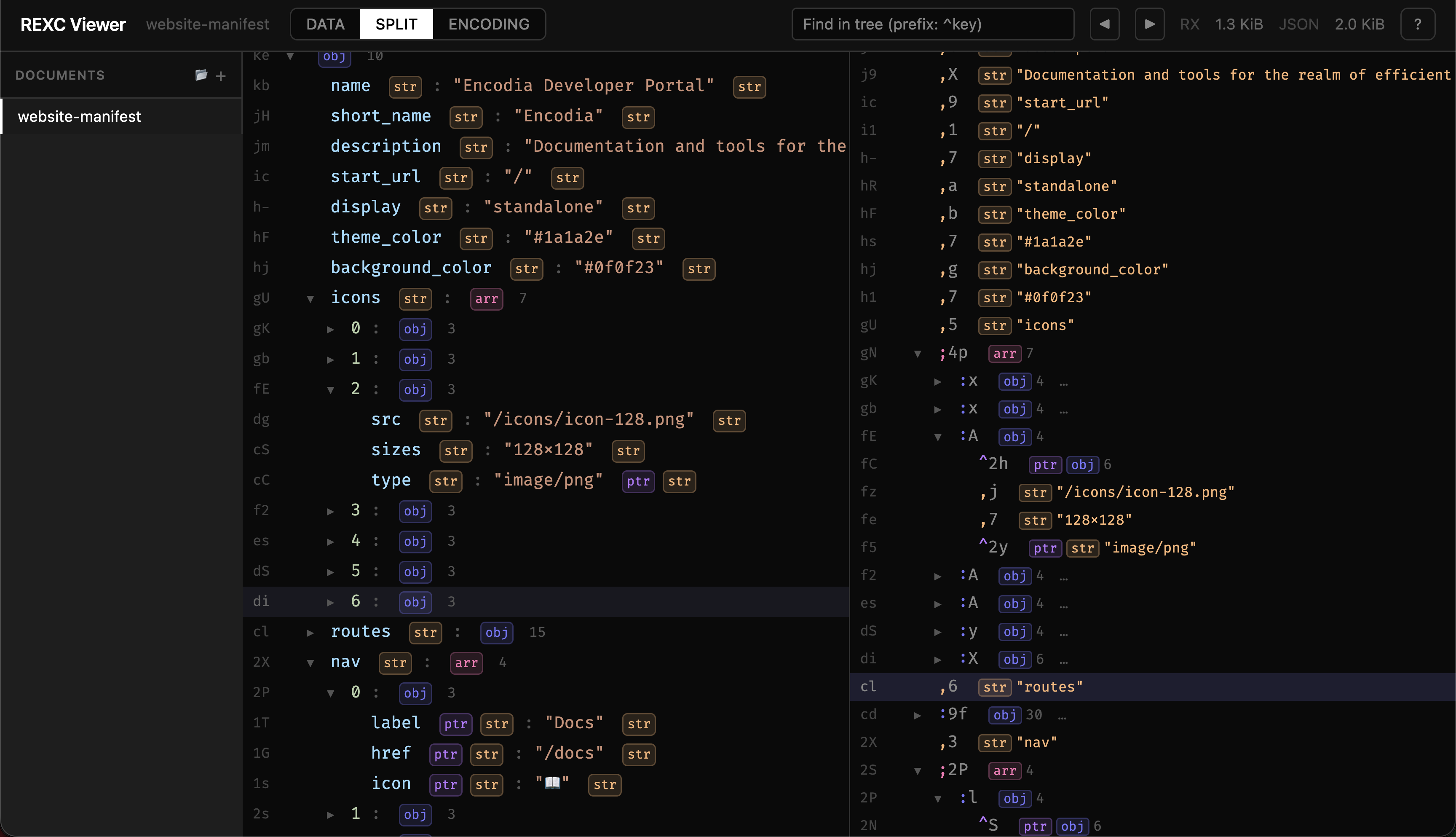
Task: Expand the :9f obj encoding node
Action: (918, 715)
